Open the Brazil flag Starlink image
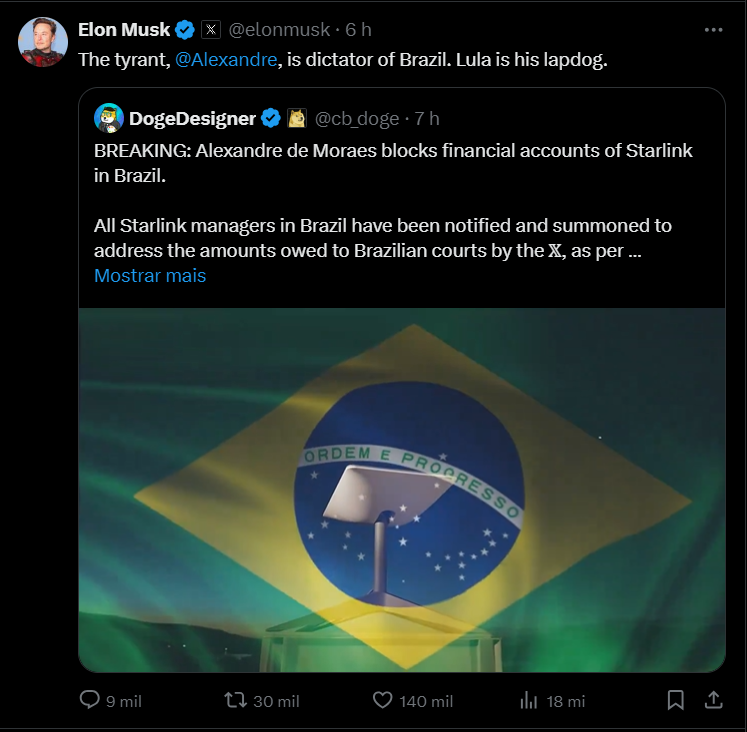Screen dimensions: 747x732 [402, 490]
